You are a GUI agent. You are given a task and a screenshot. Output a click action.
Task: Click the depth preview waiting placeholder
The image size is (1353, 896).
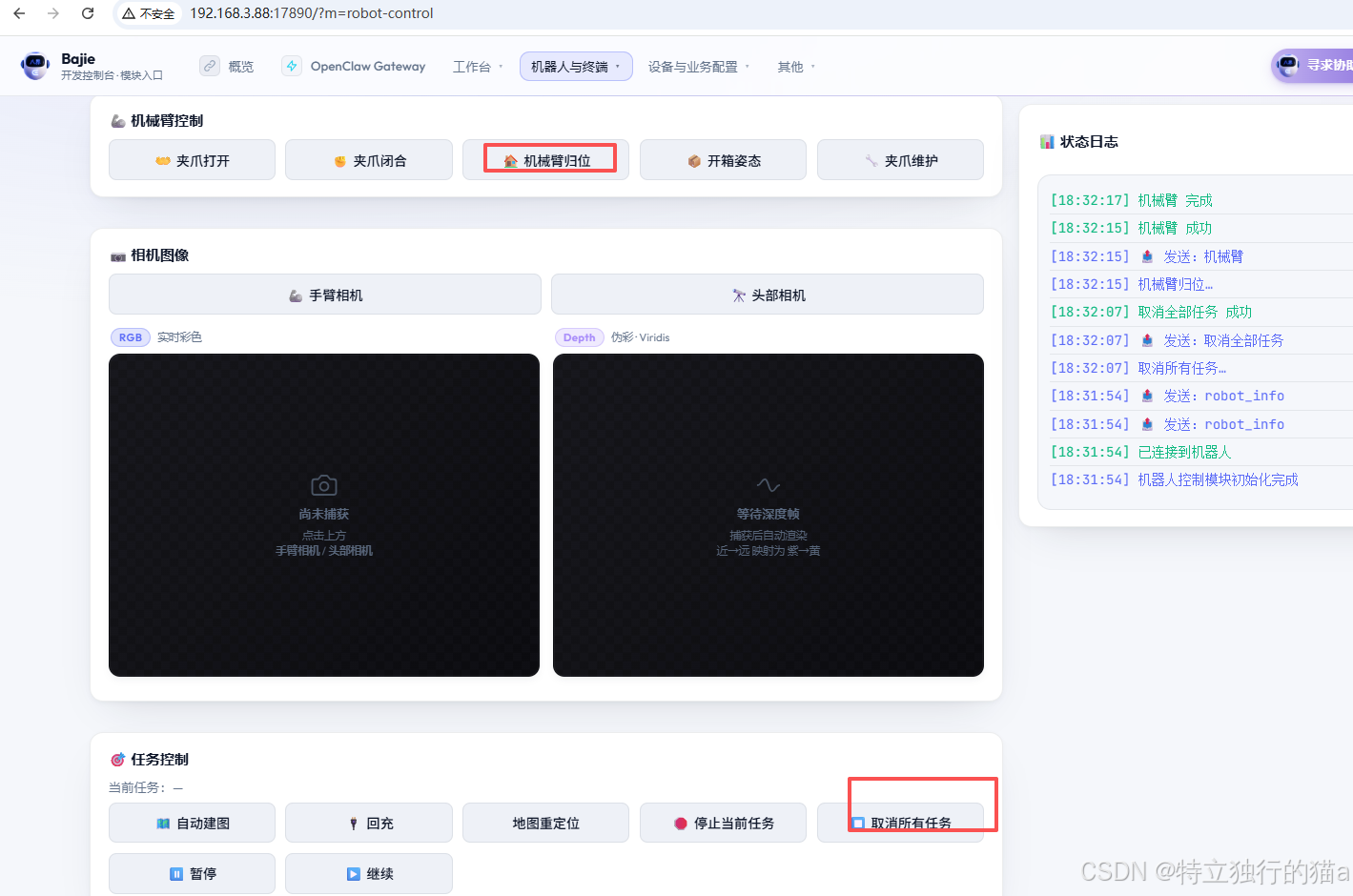pyautogui.click(x=769, y=515)
